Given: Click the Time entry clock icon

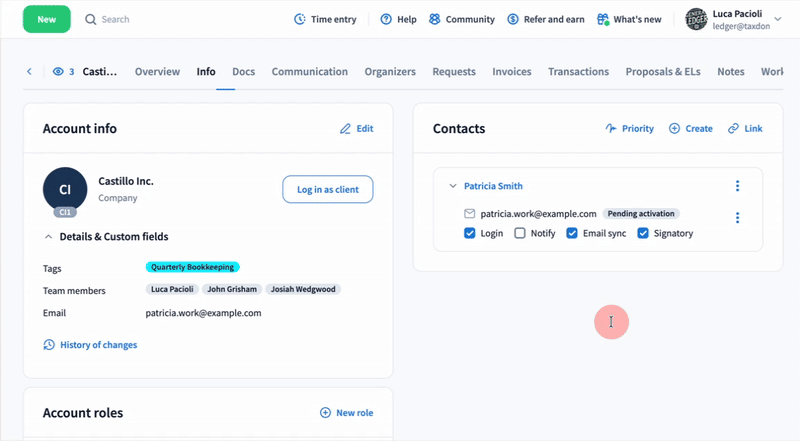Looking at the screenshot, I should [300, 19].
